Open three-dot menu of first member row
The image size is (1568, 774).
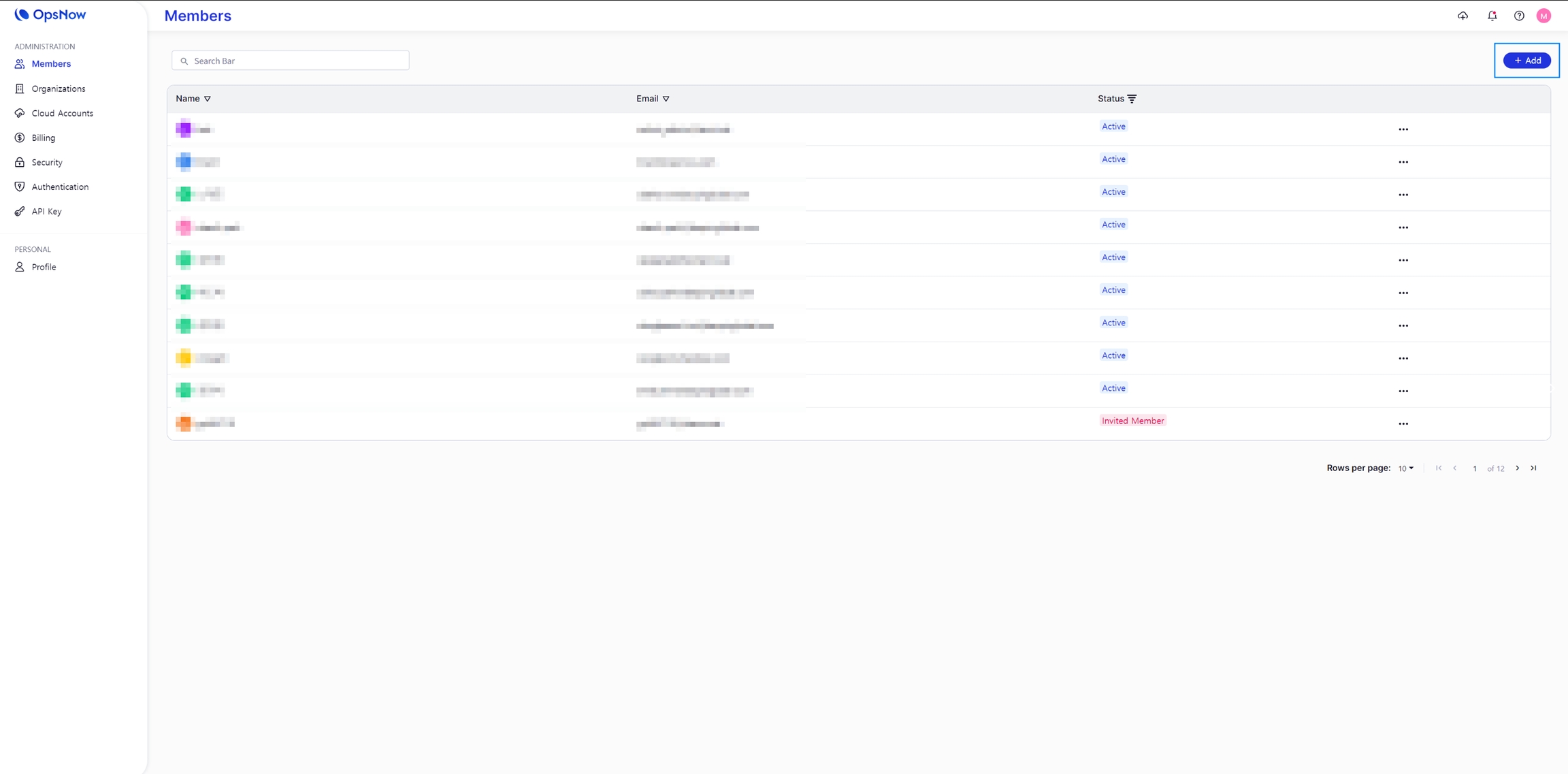[1403, 129]
